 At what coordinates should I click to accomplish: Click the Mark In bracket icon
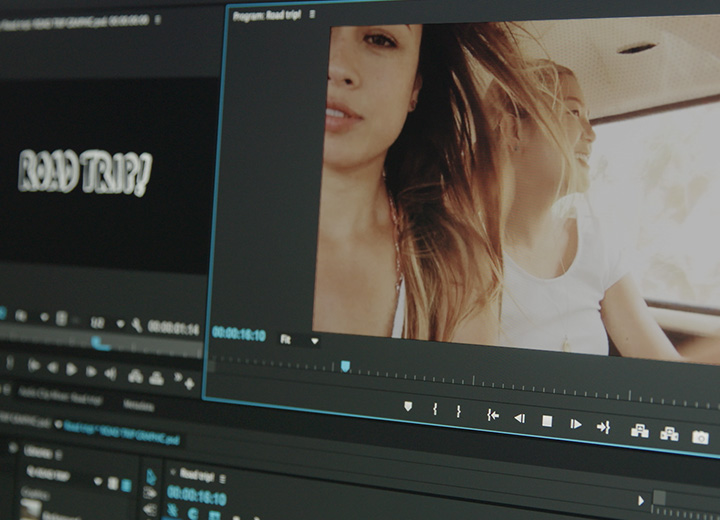[x=435, y=409]
